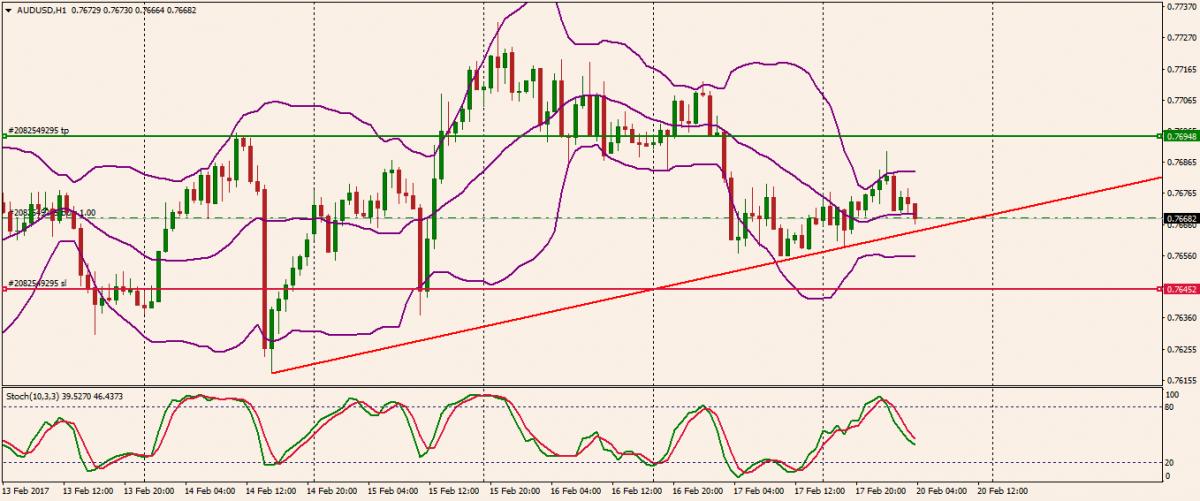Viewport: 1200px width, 501px height.
Task: Click the #2082549295 sl order label
Action: pos(37,283)
